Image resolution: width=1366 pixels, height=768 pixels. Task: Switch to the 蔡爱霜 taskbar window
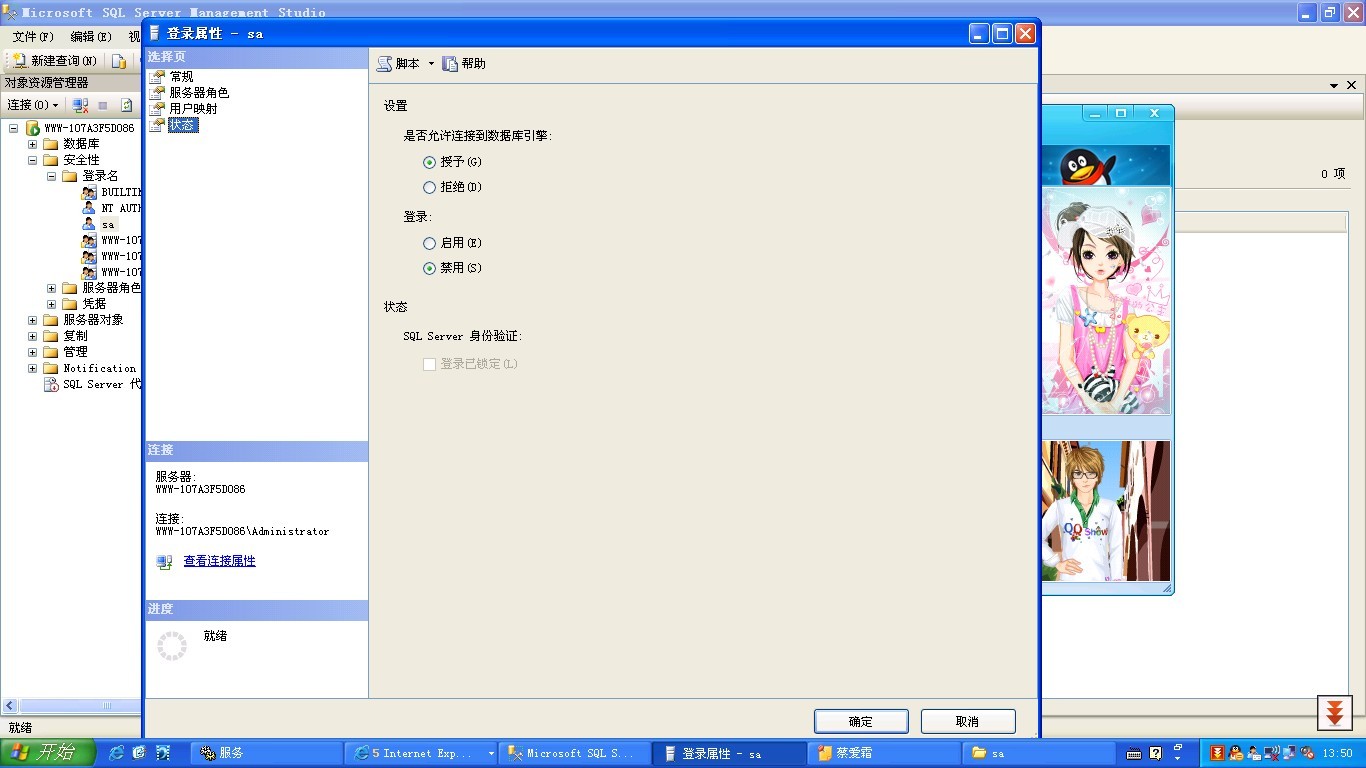[x=884, y=753]
